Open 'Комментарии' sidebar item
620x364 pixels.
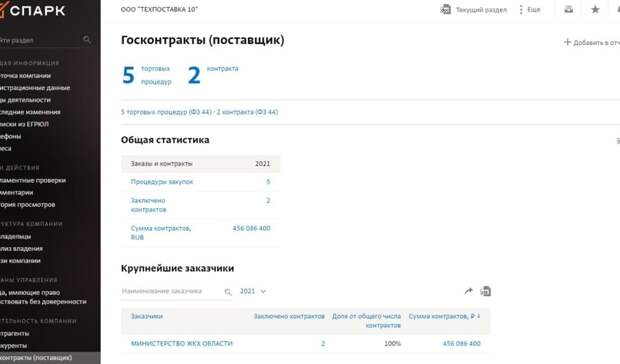(x=17, y=192)
